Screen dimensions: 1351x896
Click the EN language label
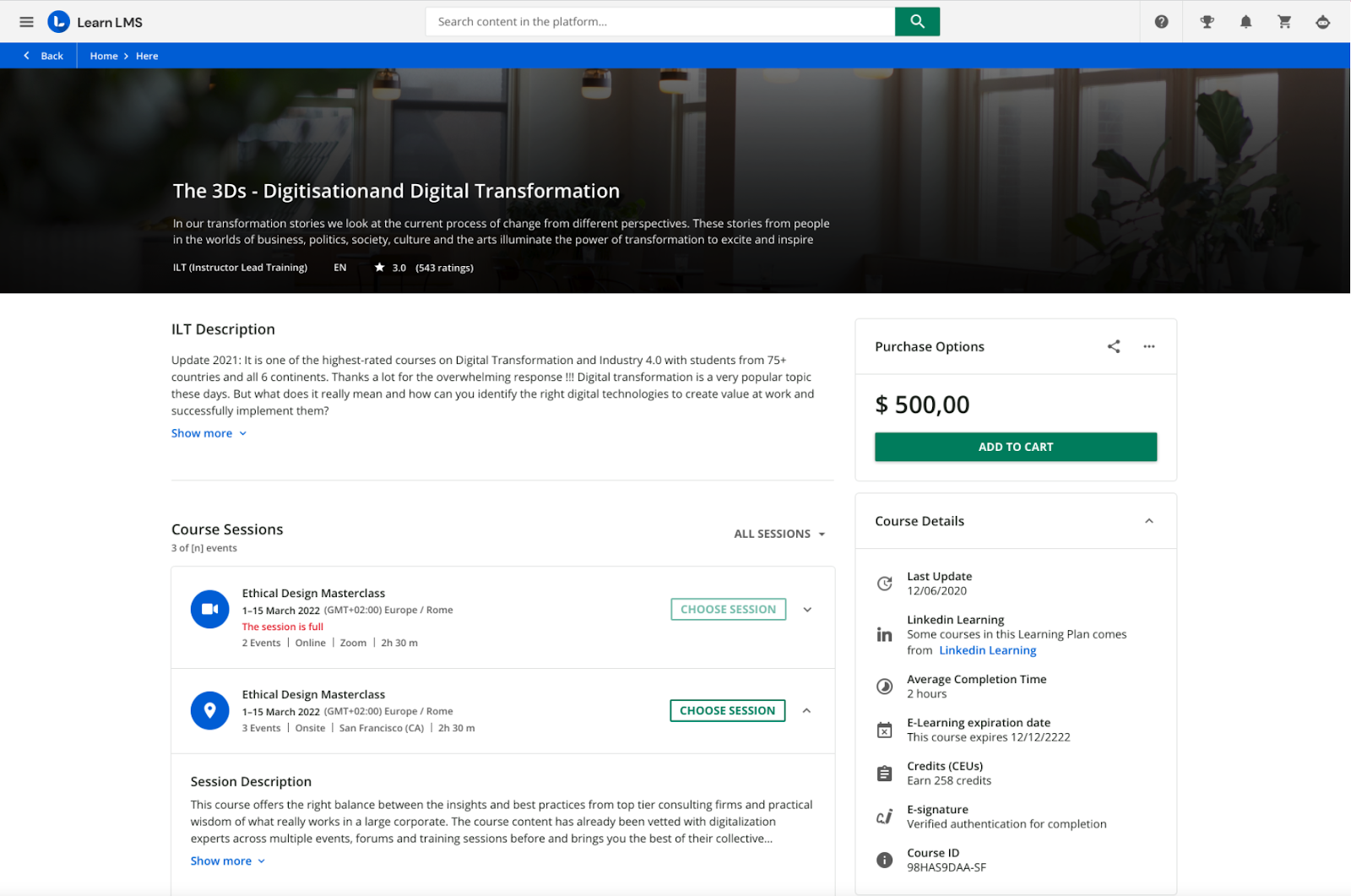[339, 268]
